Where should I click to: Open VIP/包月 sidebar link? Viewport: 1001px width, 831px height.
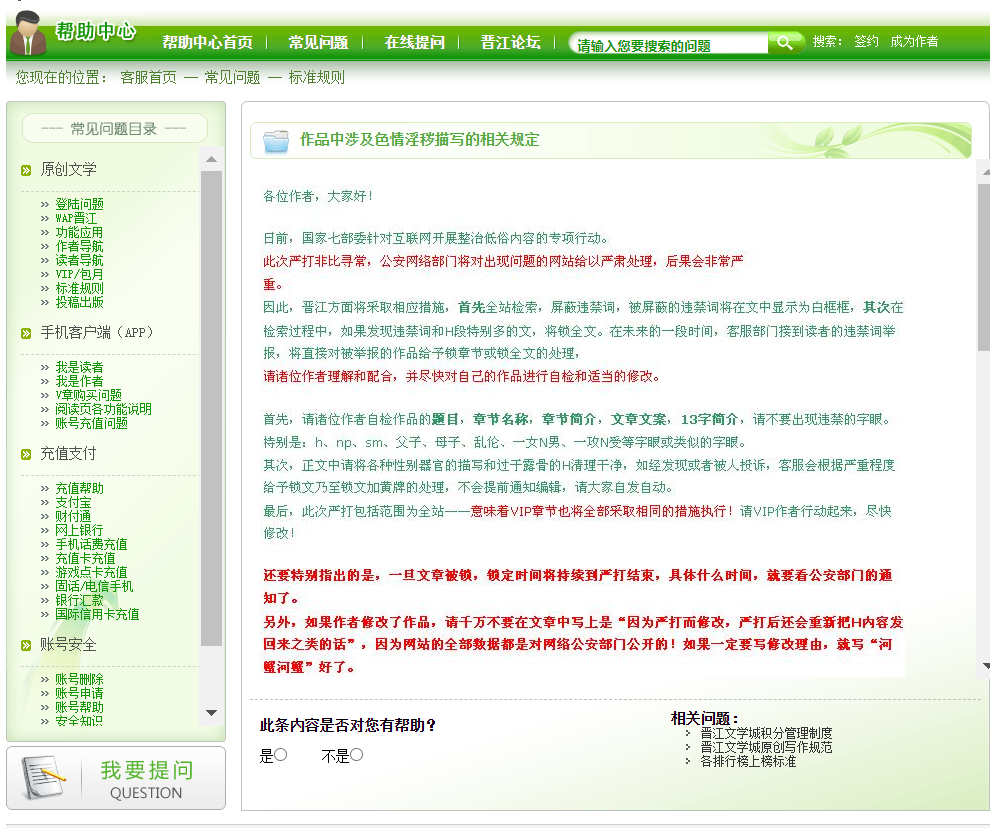[79, 274]
